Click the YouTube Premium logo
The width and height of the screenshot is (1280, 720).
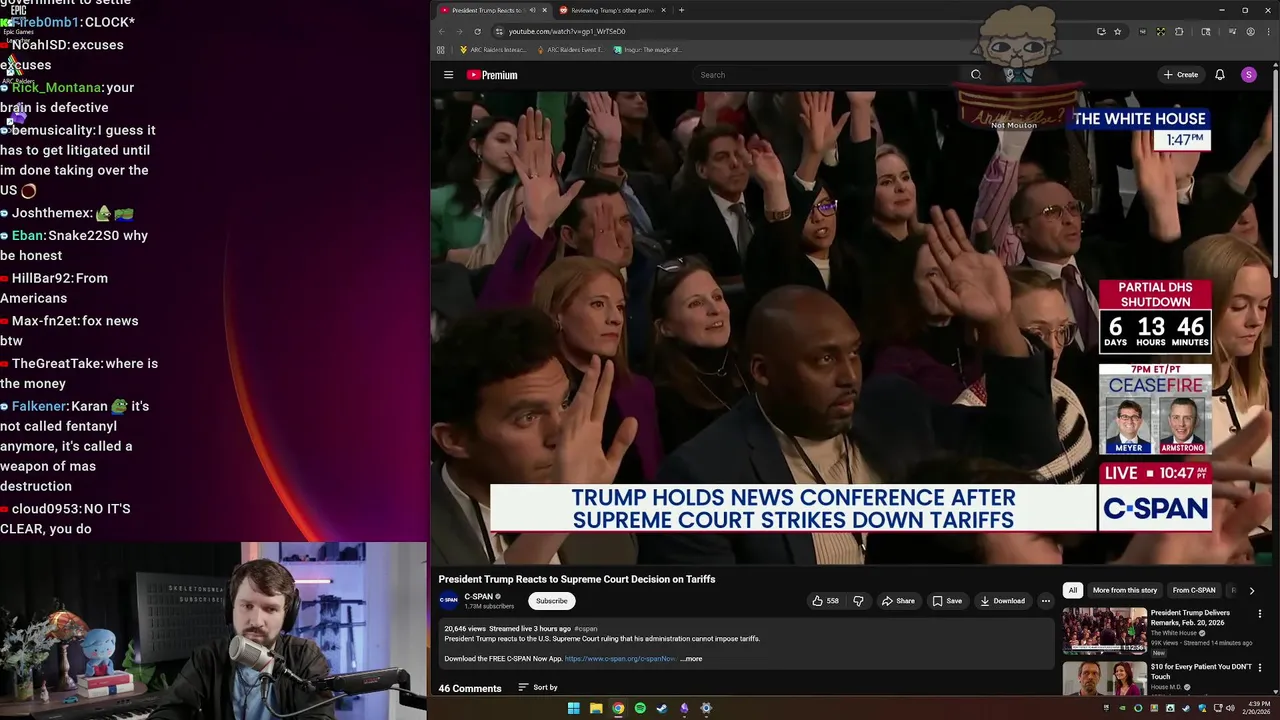tap(492, 75)
